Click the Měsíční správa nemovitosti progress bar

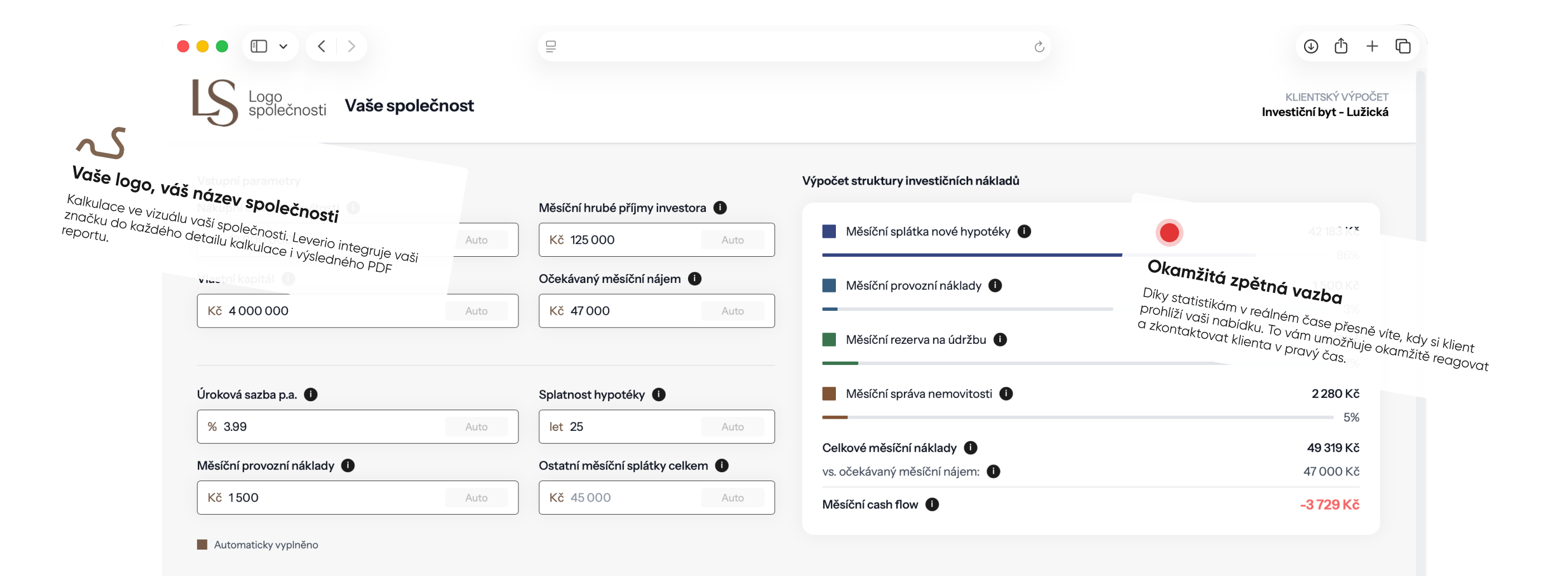(1078, 417)
